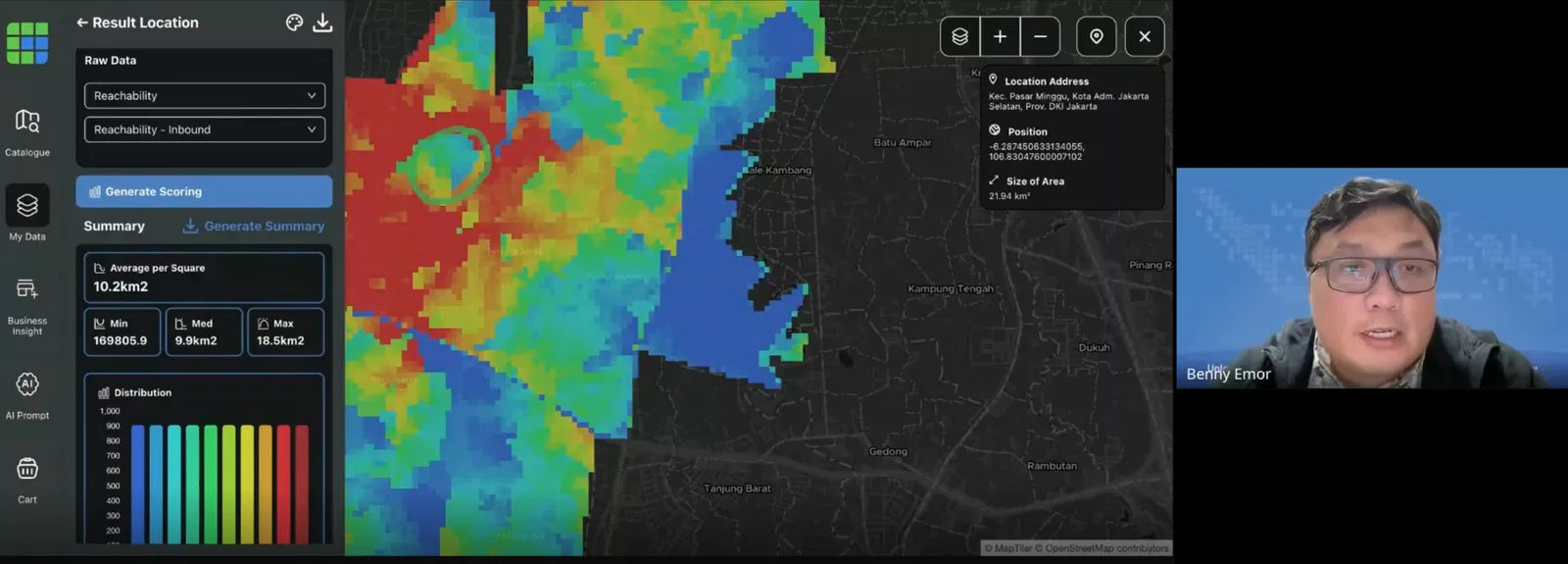1568x564 pixels.
Task: Click the Position coordinates value
Action: 1036,151
